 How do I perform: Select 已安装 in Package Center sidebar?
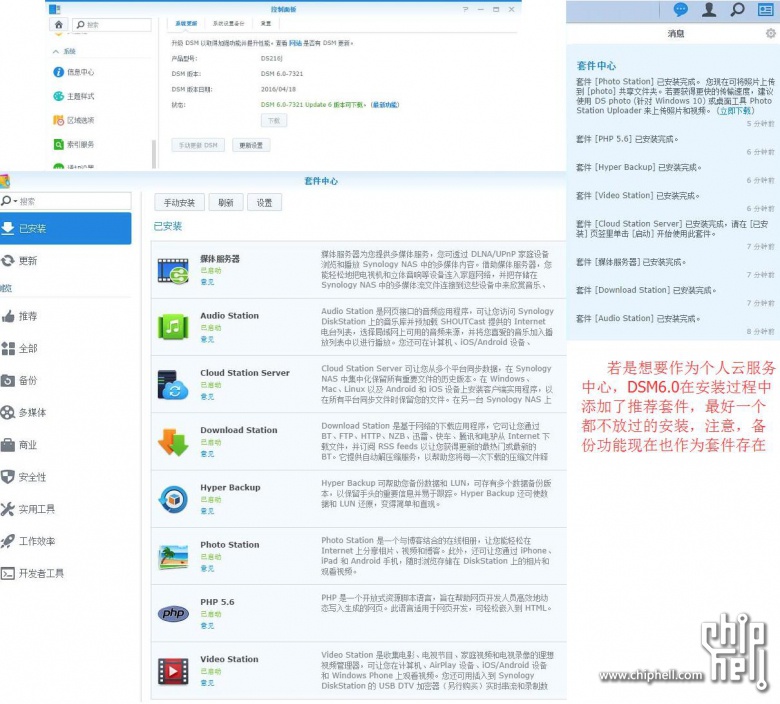tap(66, 228)
